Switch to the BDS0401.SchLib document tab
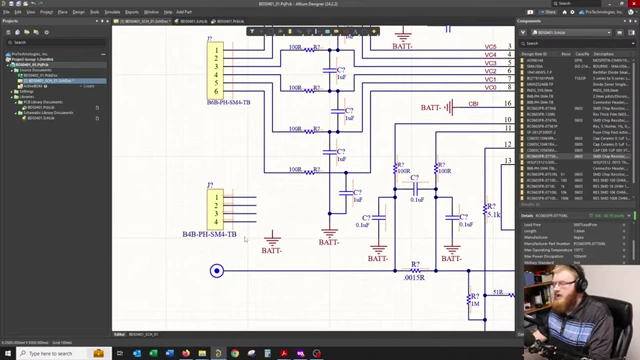 pos(191,21)
